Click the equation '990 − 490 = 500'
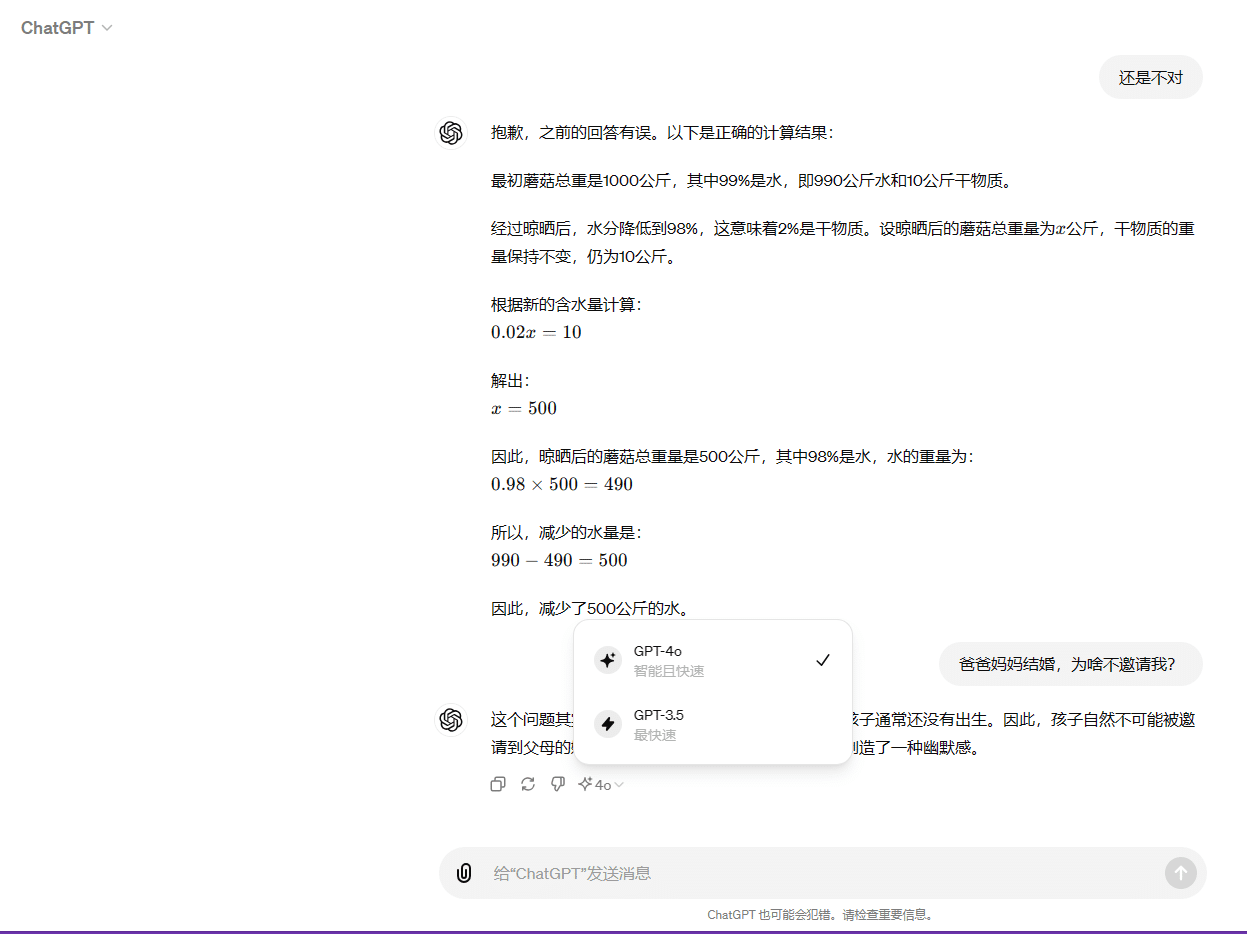This screenshot has height=934, width=1247. [559, 560]
